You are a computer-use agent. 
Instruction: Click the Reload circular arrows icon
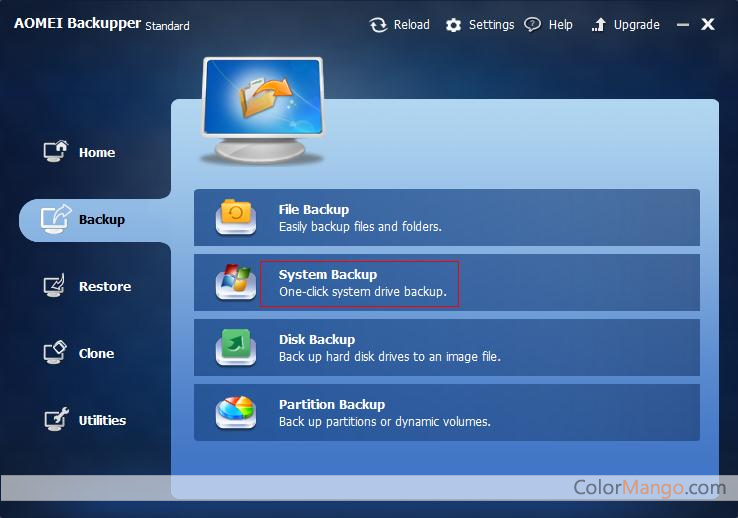pos(378,25)
